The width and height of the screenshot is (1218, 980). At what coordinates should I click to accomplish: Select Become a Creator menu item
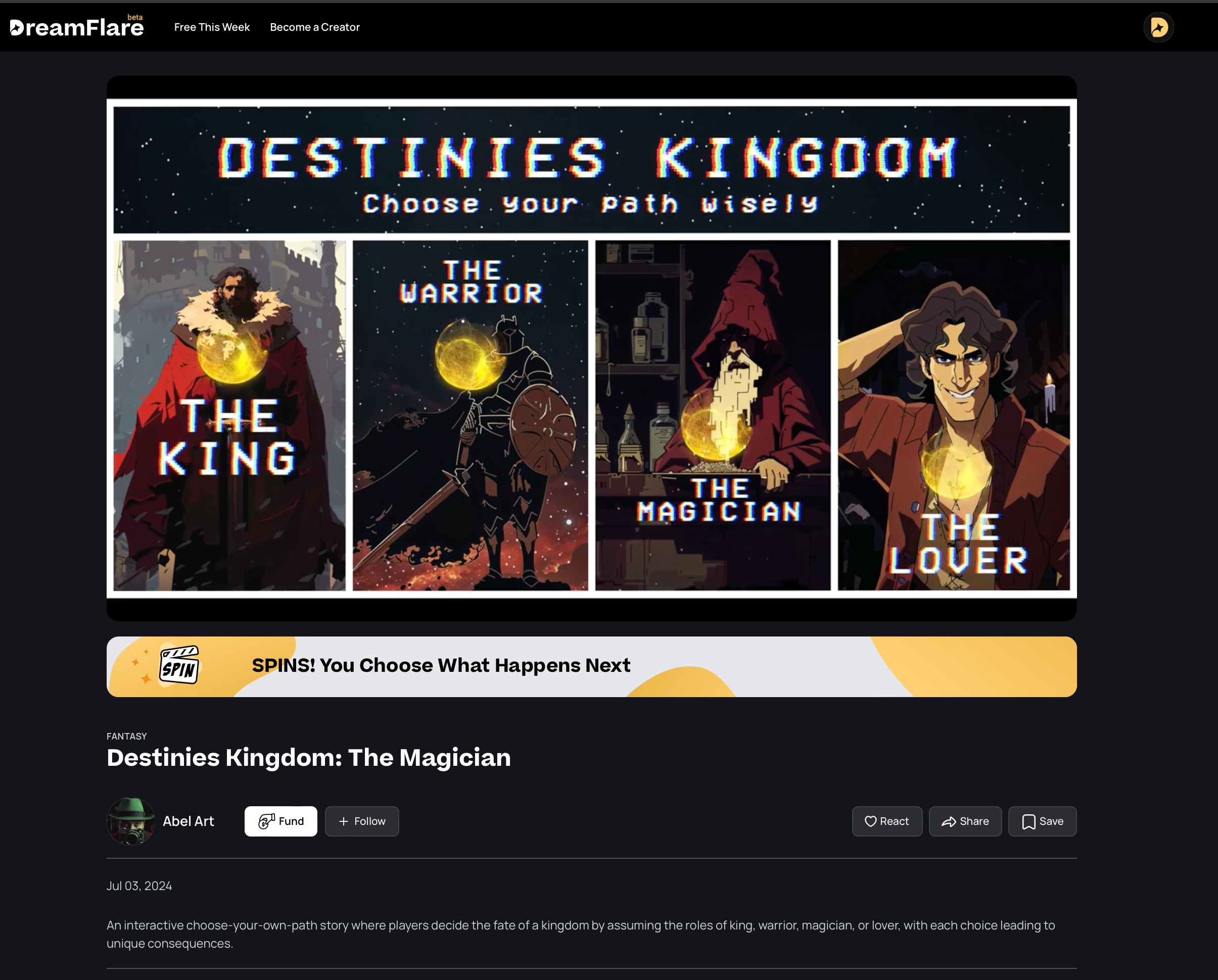point(315,27)
